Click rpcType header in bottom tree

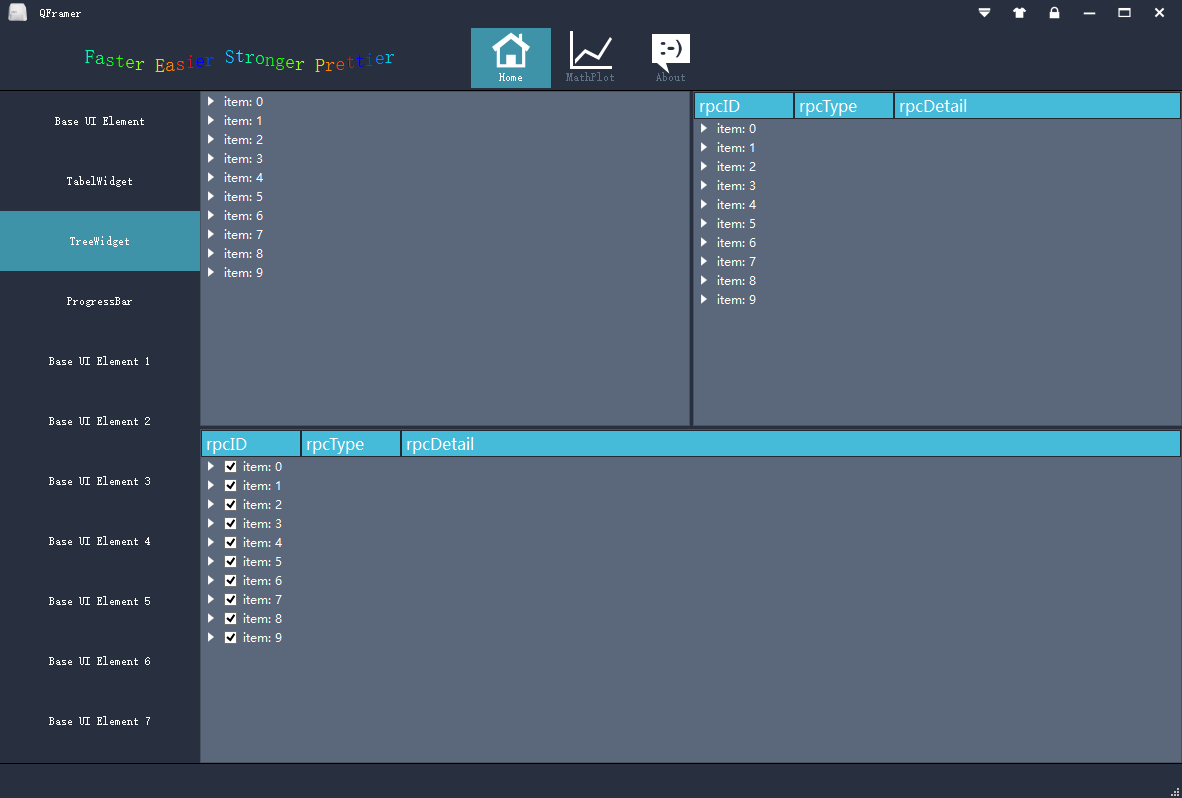point(351,444)
